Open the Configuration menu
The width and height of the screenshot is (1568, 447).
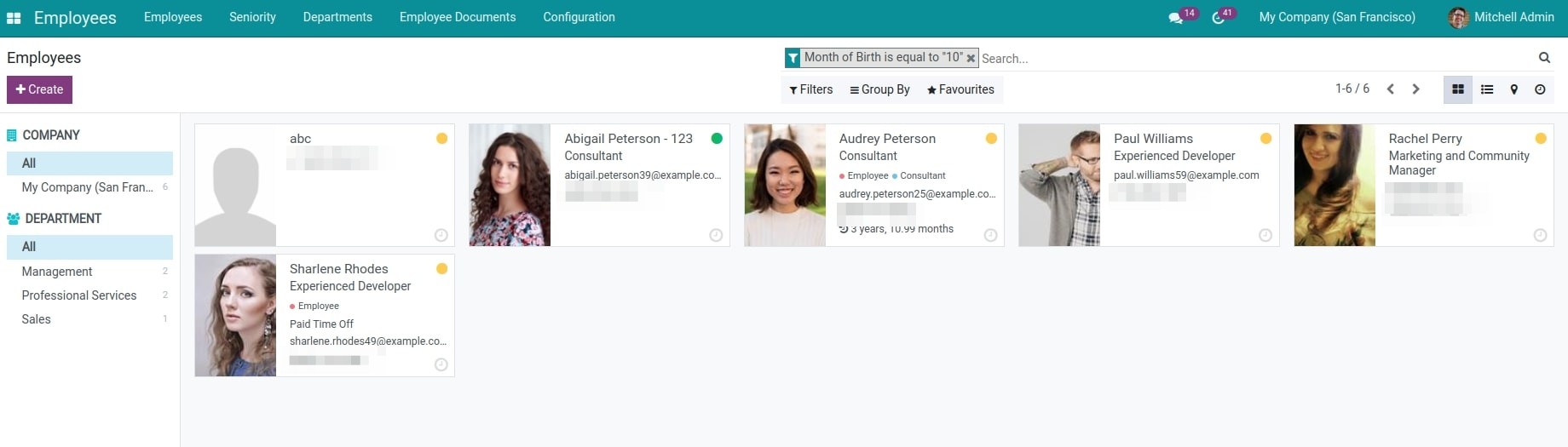[x=579, y=17]
